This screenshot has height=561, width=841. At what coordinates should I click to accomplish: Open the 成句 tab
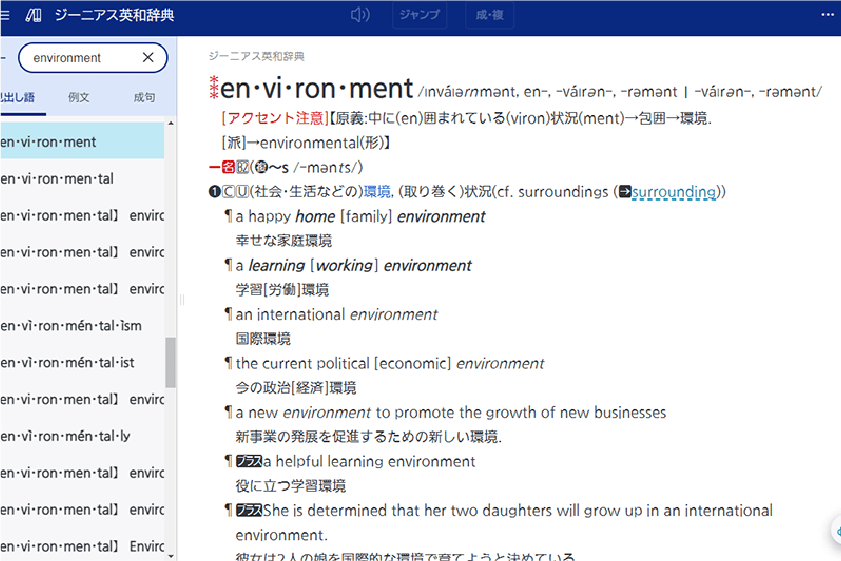point(144,97)
